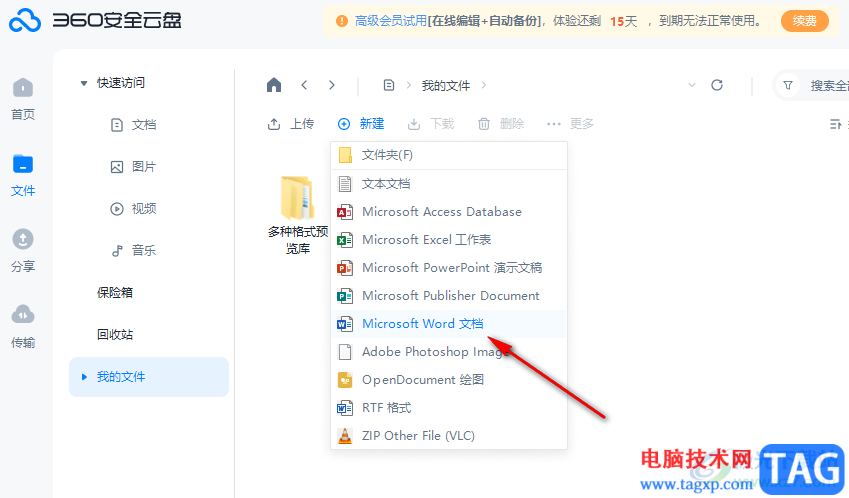The height and width of the screenshot is (498, 849).
Task: Create ZIP Other File (VLC)
Action: point(449,436)
